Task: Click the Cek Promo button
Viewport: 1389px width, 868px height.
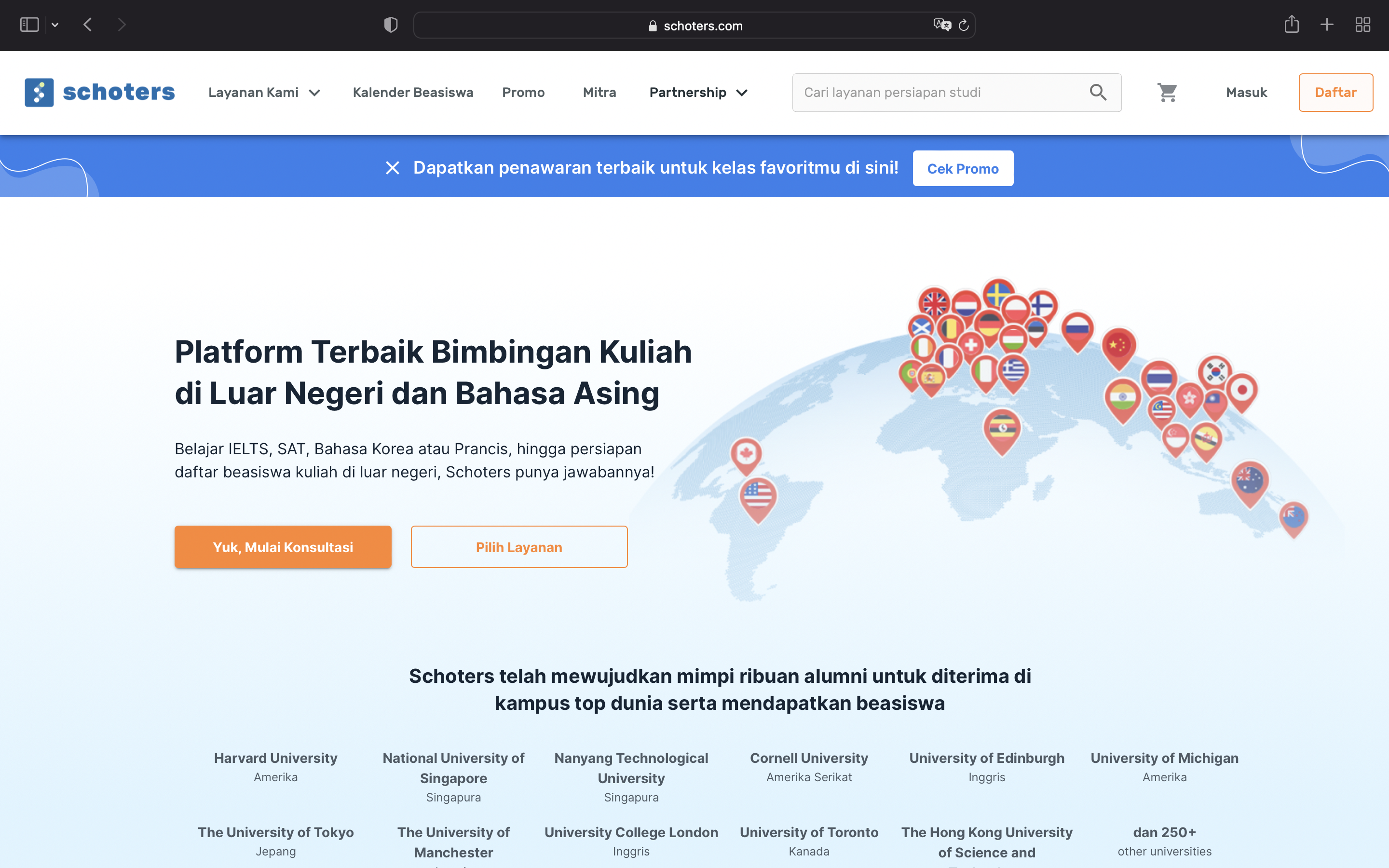Action: [963, 168]
